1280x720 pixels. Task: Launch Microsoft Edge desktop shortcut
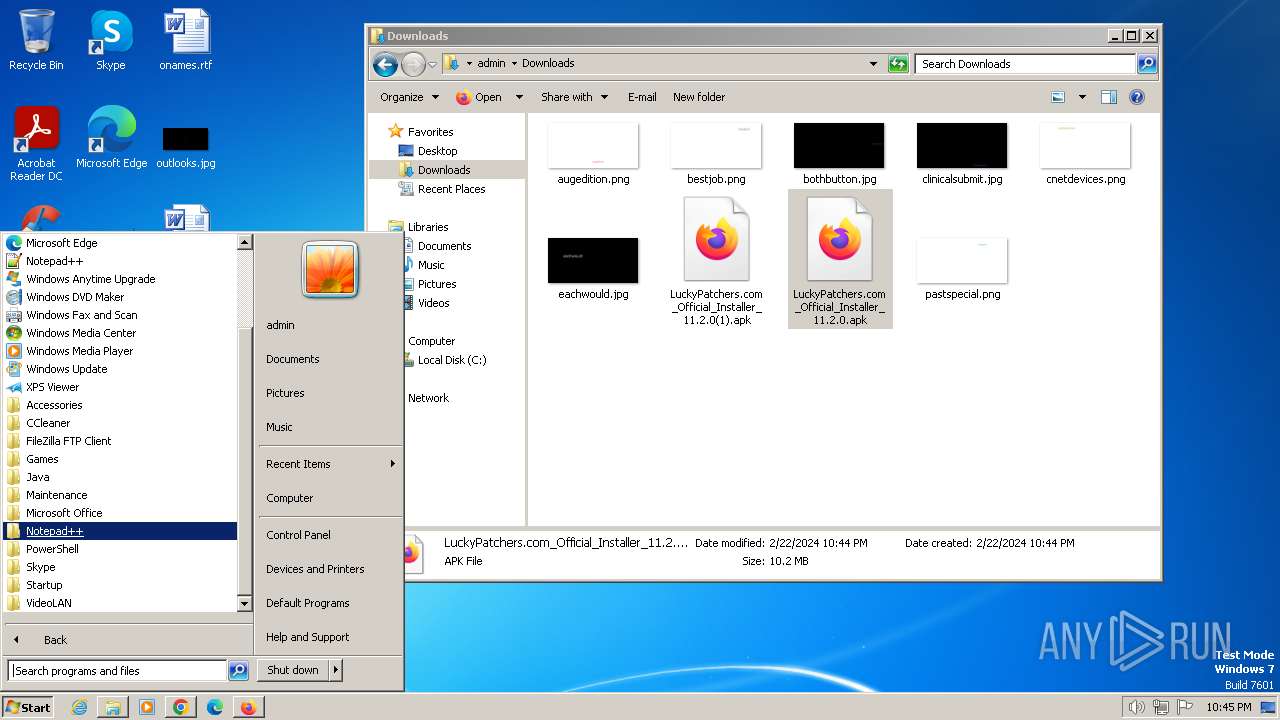pyautogui.click(x=111, y=138)
